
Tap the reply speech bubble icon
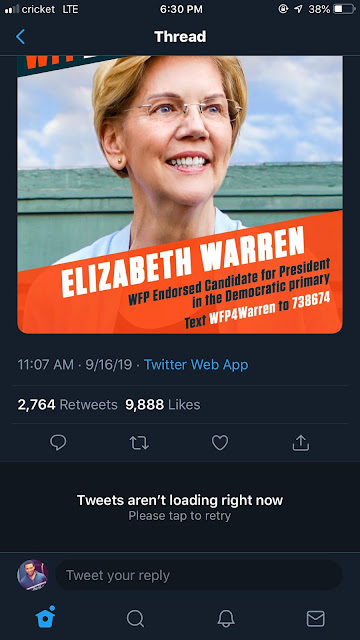pos(58,442)
